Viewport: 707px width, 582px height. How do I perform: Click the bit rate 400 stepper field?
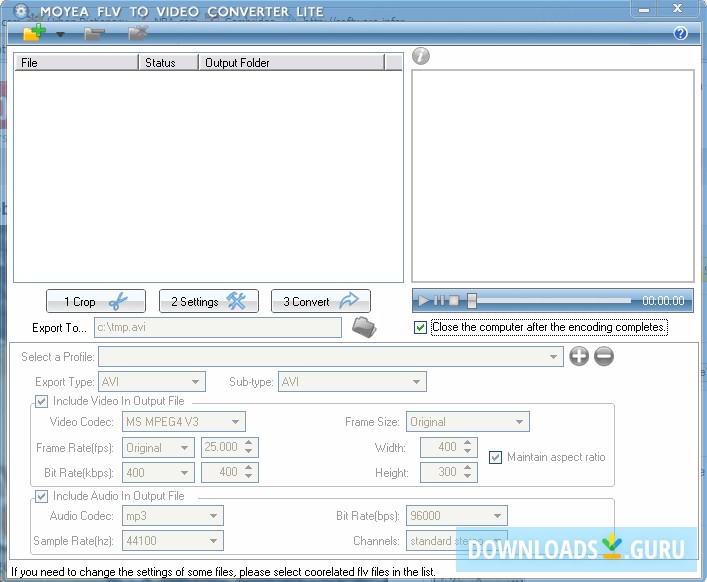pos(230,472)
